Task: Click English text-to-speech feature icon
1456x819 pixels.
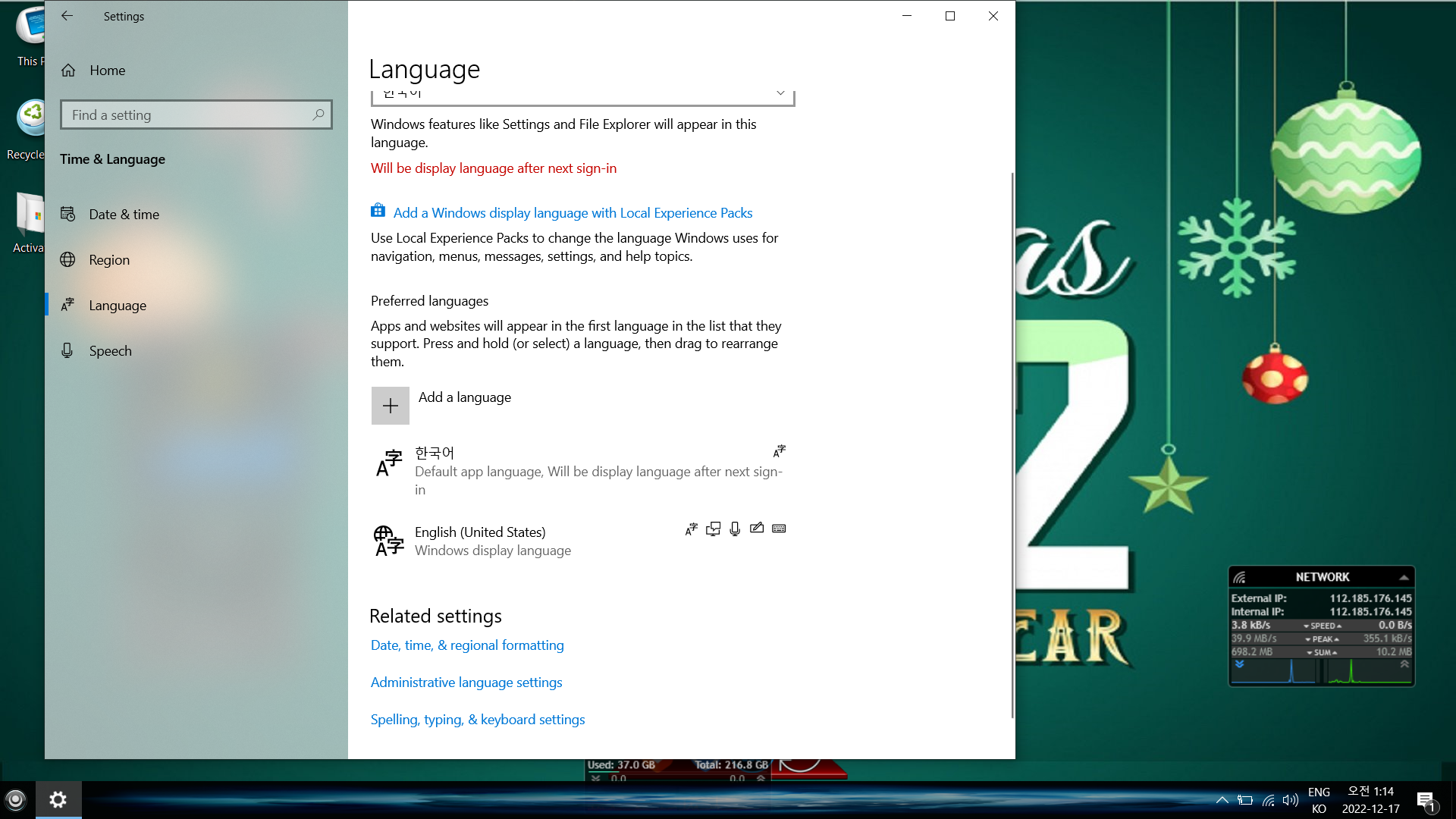Action: click(x=713, y=529)
